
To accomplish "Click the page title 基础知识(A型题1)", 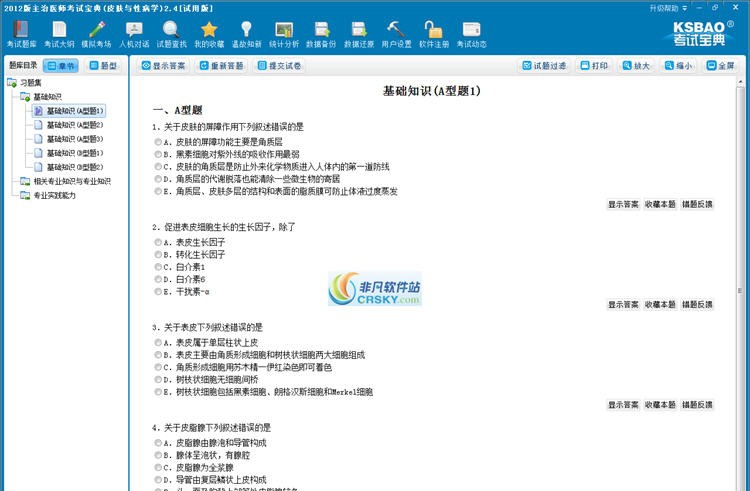I will click(x=431, y=91).
